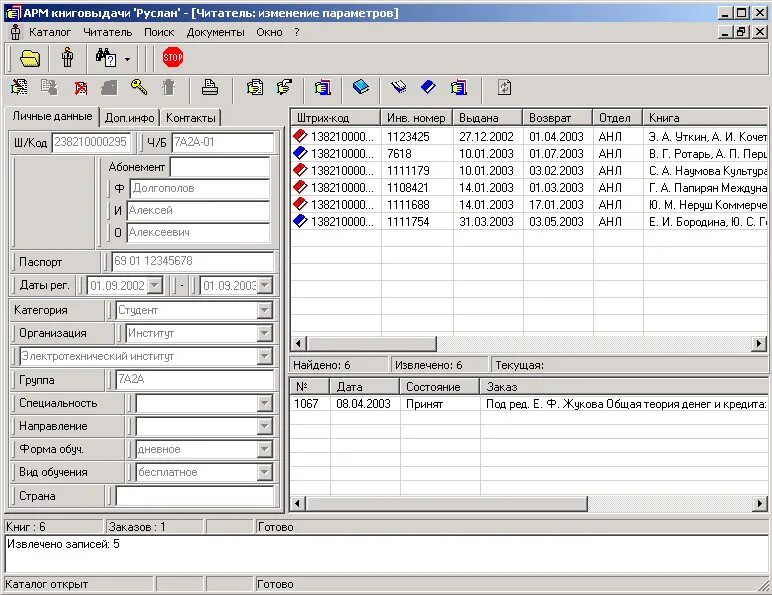Click the printer icon
Viewport: 772px width, 595px height.
(x=210, y=87)
